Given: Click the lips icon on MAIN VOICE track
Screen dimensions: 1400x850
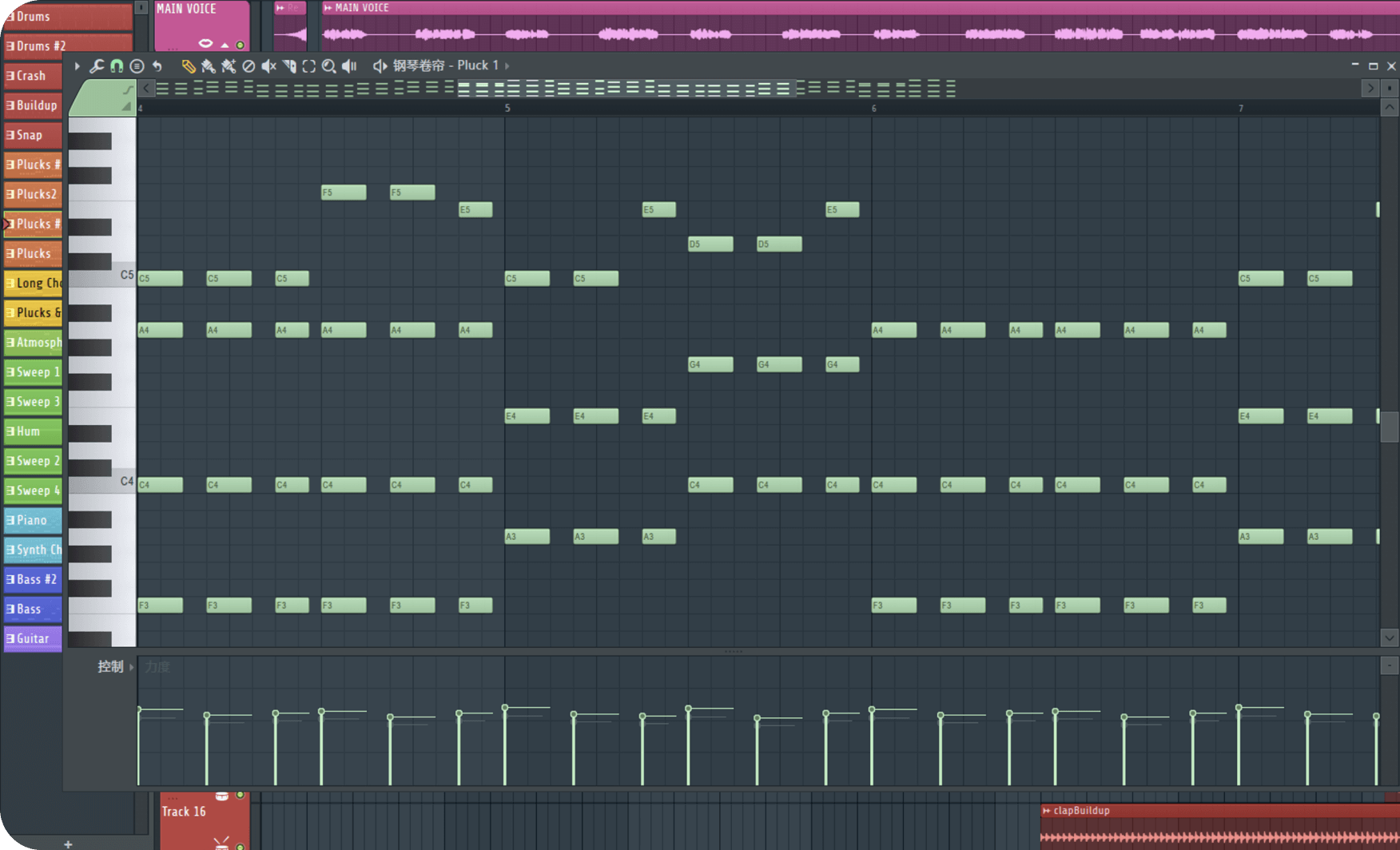Looking at the screenshot, I should (205, 43).
